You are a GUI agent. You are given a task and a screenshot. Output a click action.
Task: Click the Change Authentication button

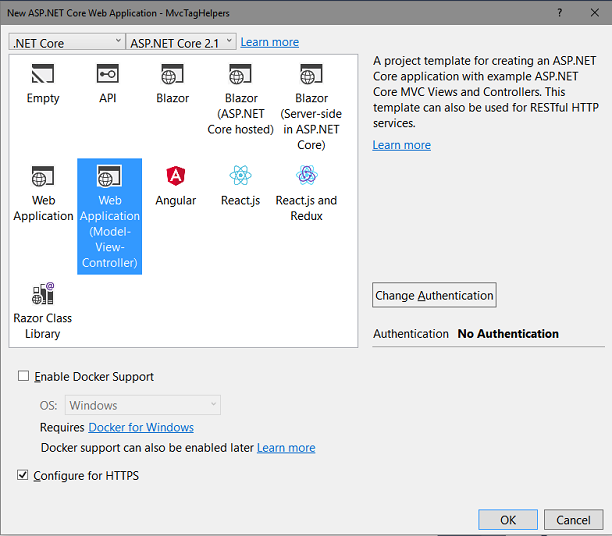coord(434,295)
